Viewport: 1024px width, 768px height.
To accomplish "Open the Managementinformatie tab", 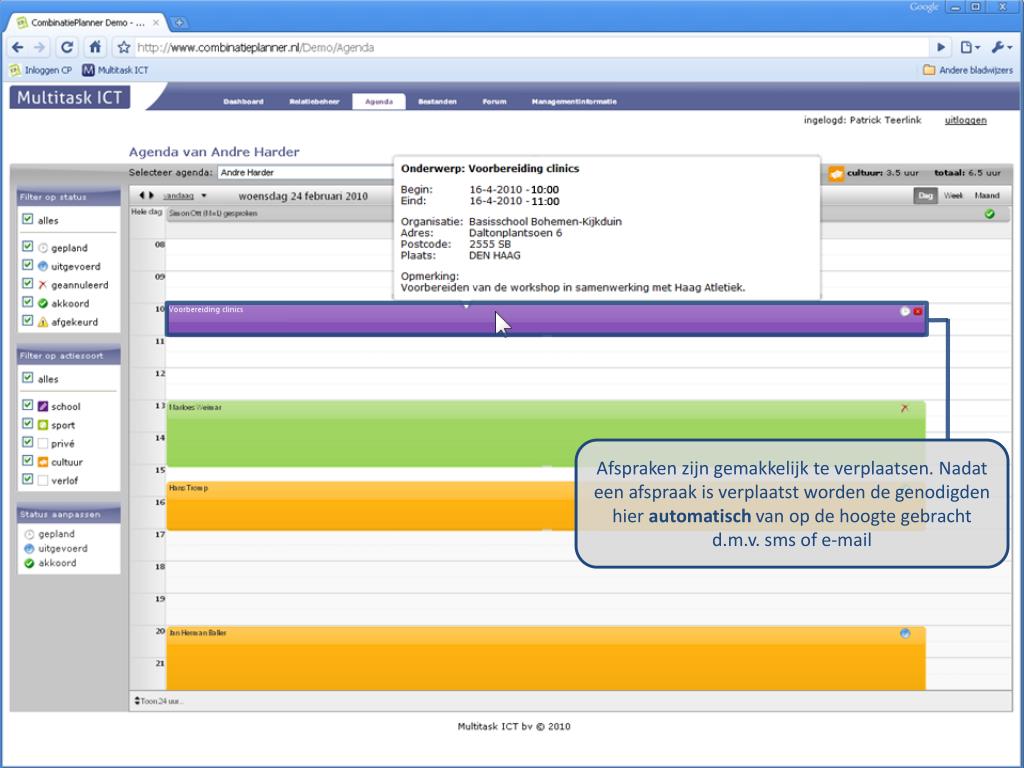I will pos(574,102).
